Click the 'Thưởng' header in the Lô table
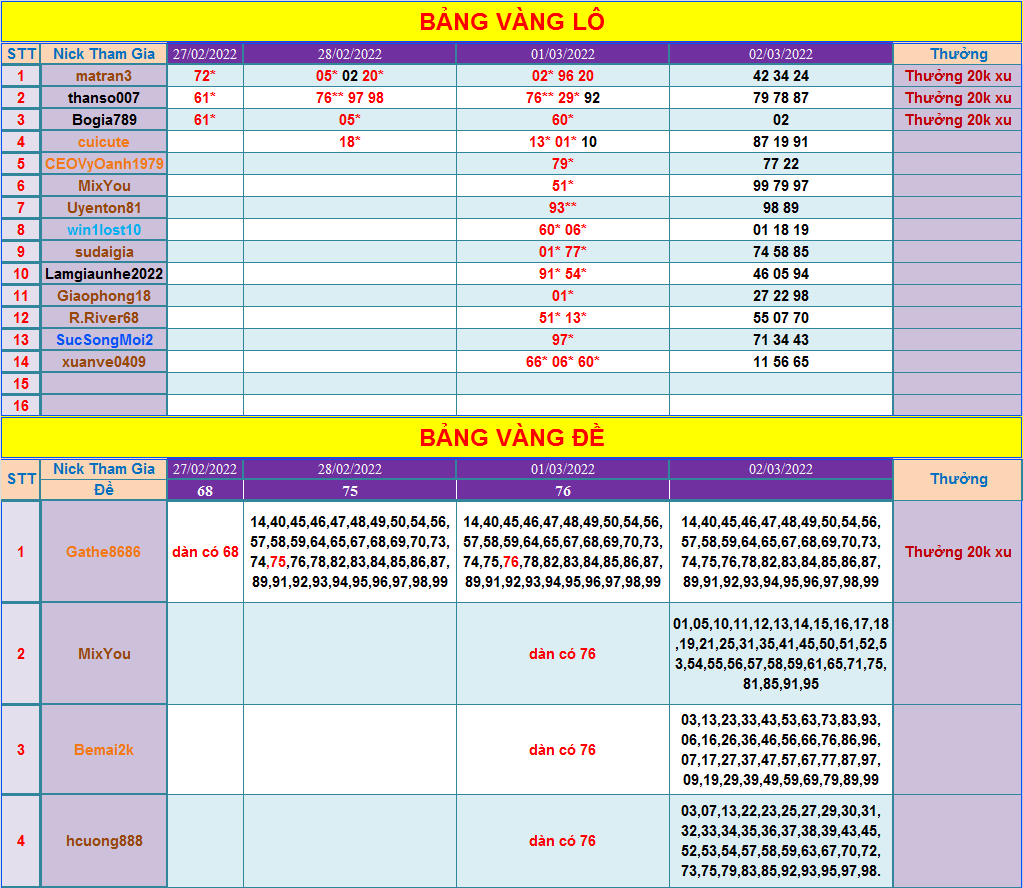The image size is (1023, 888). coord(958,54)
